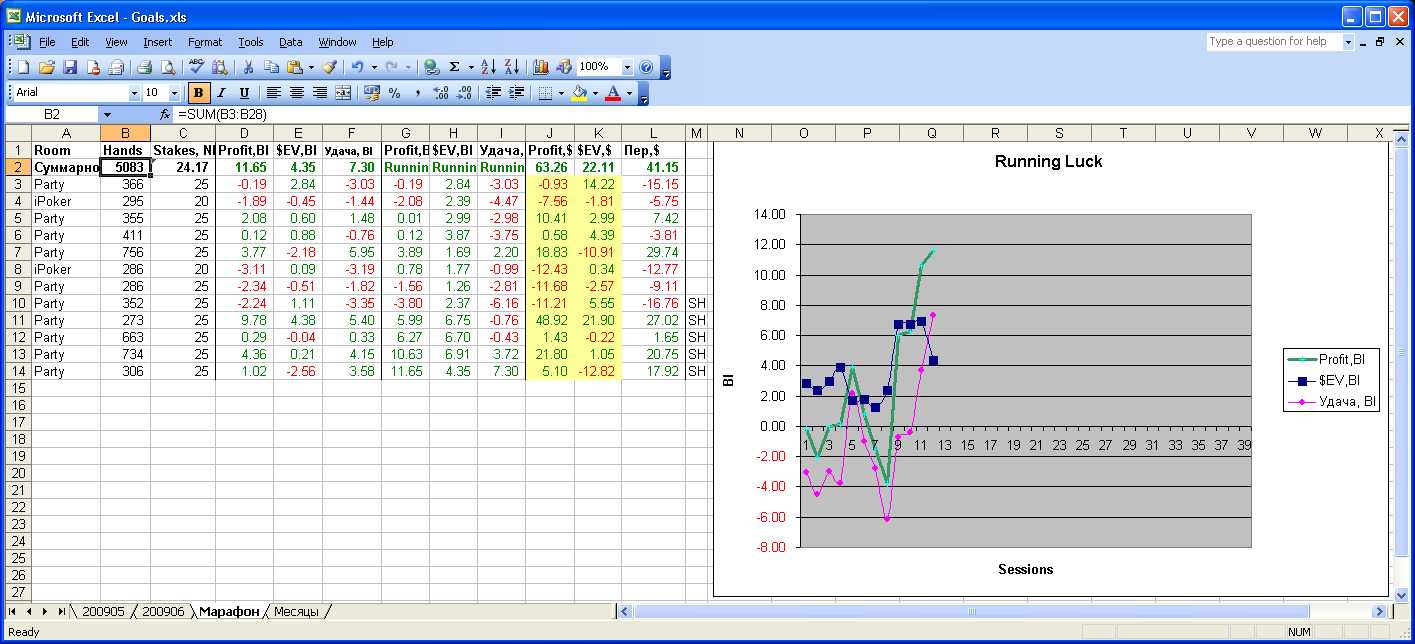Open the Name Box dropdown arrow
Image resolution: width=1415 pixels, height=644 pixels.
[107, 115]
